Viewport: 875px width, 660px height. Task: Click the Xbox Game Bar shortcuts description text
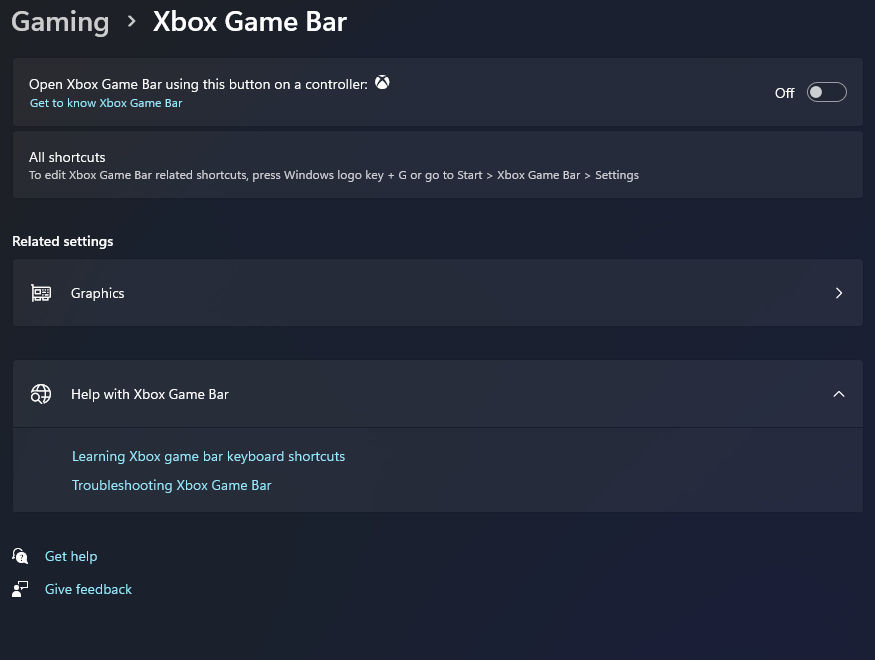[x=334, y=175]
